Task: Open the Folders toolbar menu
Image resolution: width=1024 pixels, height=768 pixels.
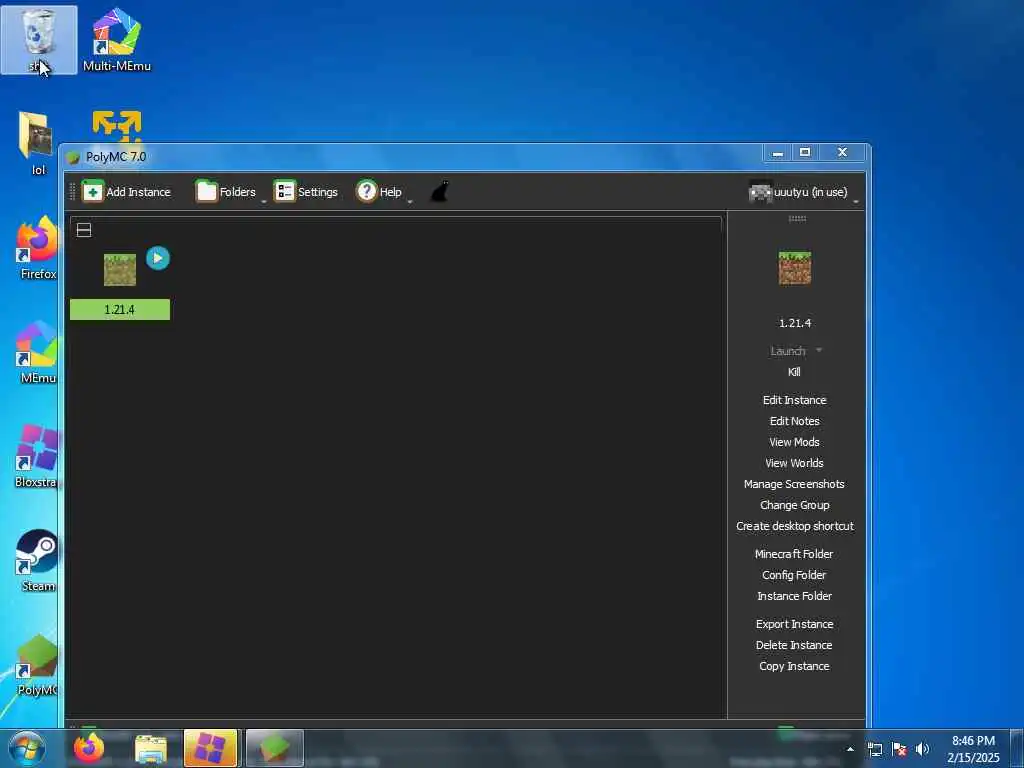Action: 225,192
